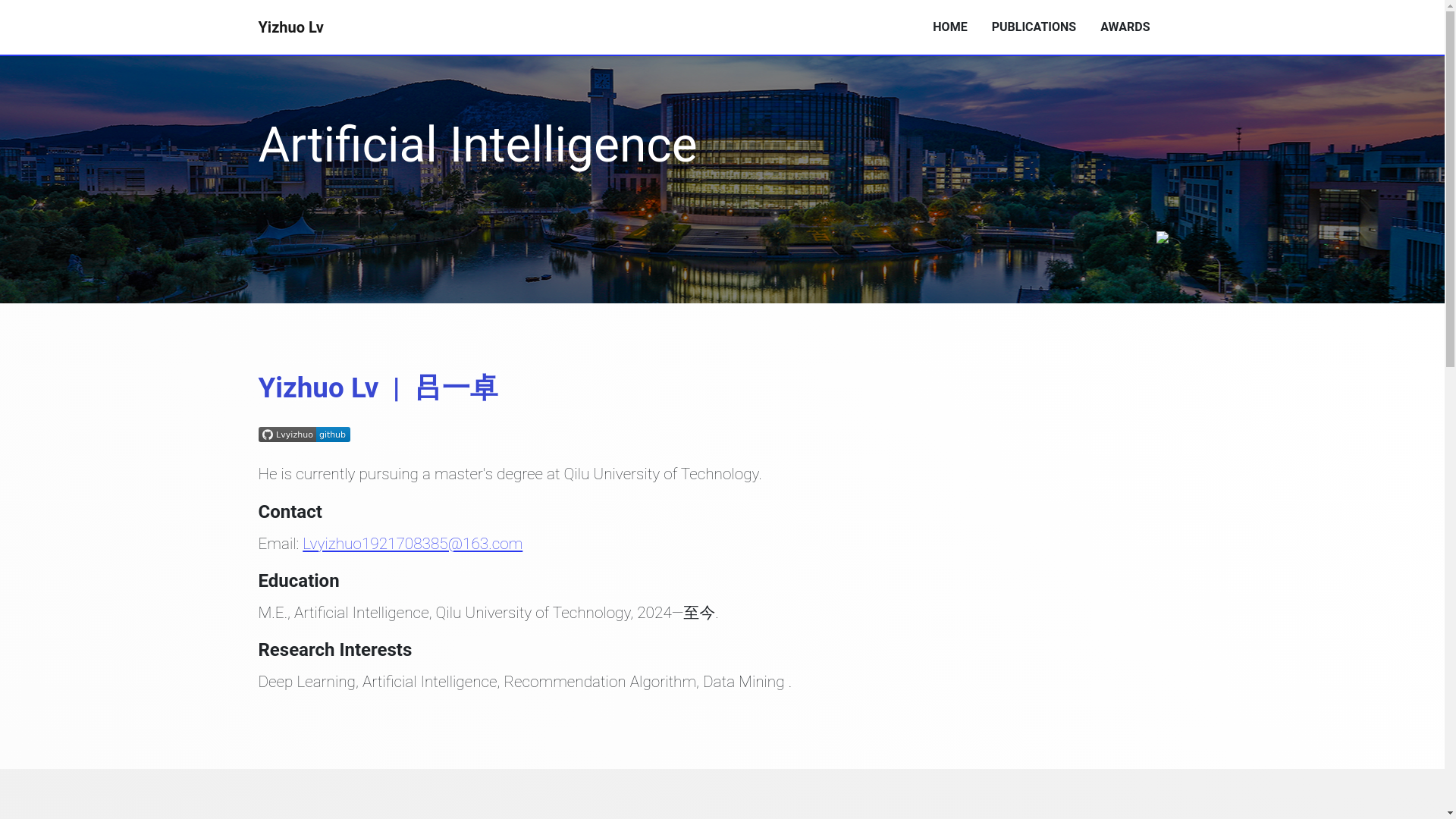
Task: Open the HOME menu item
Action: tap(949, 27)
